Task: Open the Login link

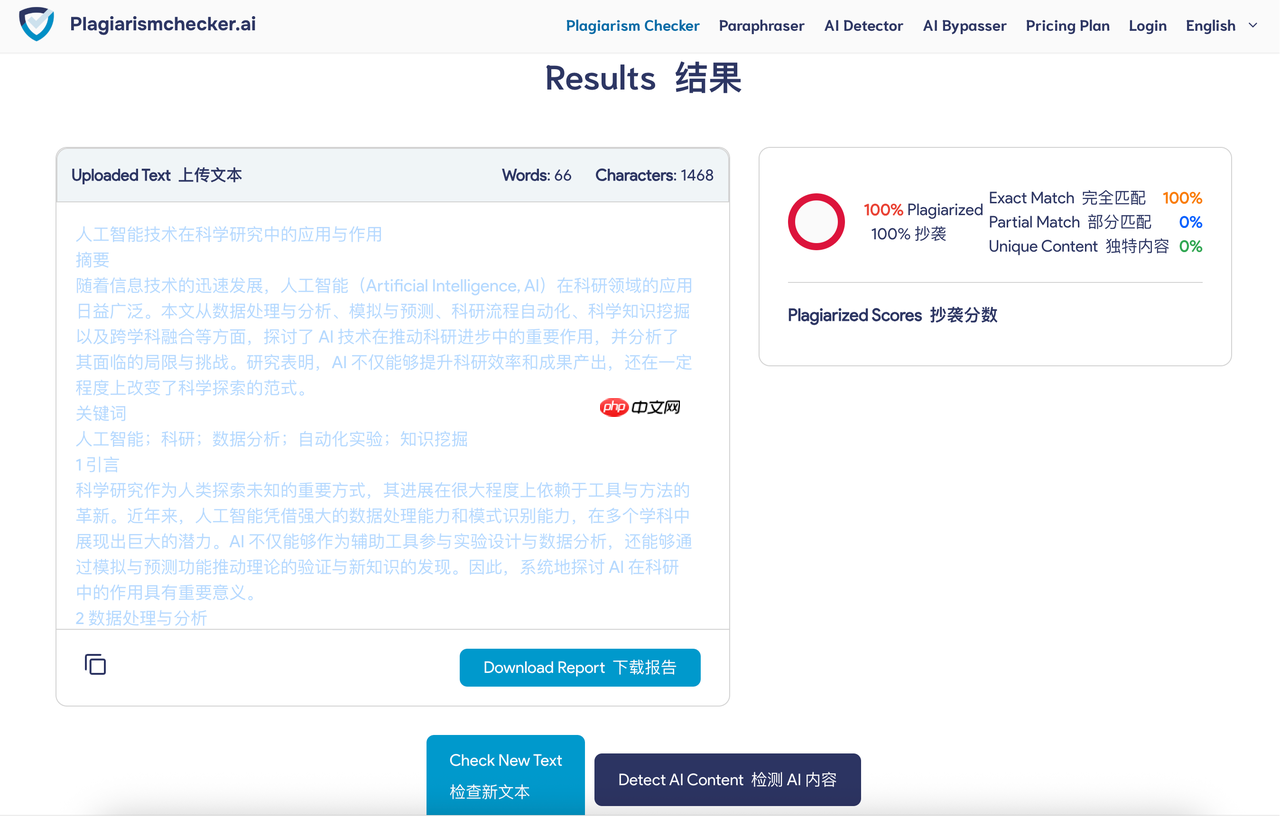Action: click(1147, 25)
